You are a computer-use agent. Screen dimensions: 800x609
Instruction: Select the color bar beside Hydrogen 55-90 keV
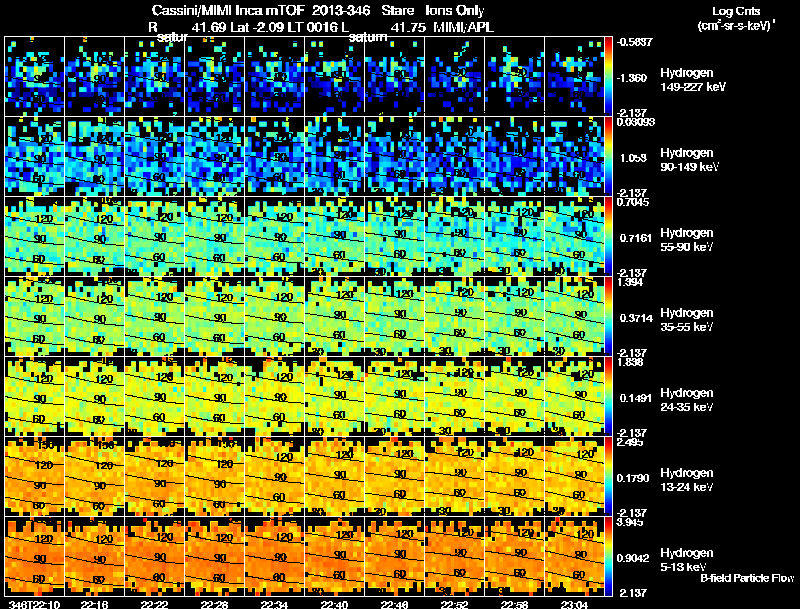(x=608, y=236)
